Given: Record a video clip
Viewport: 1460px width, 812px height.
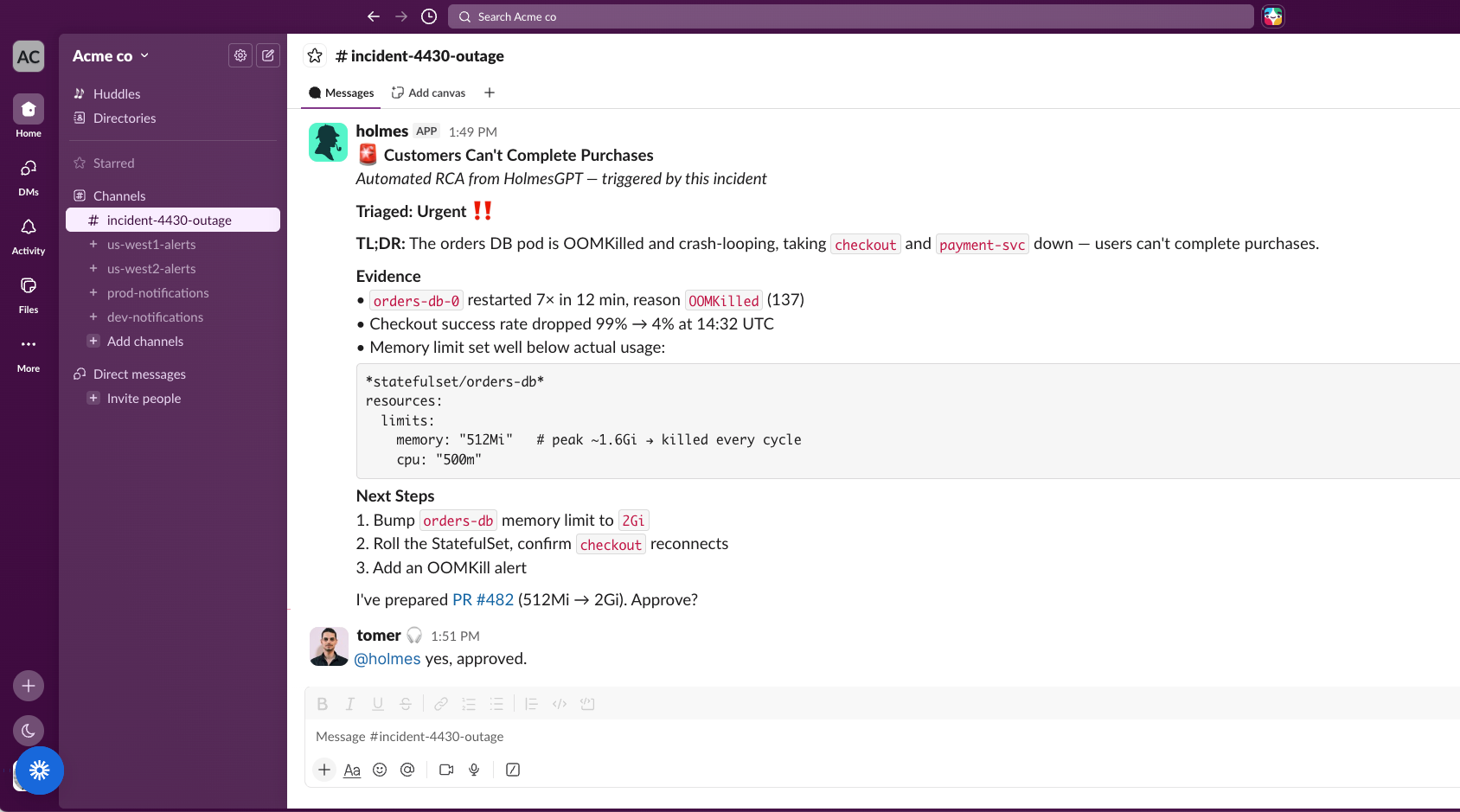Looking at the screenshot, I should pyautogui.click(x=446, y=770).
